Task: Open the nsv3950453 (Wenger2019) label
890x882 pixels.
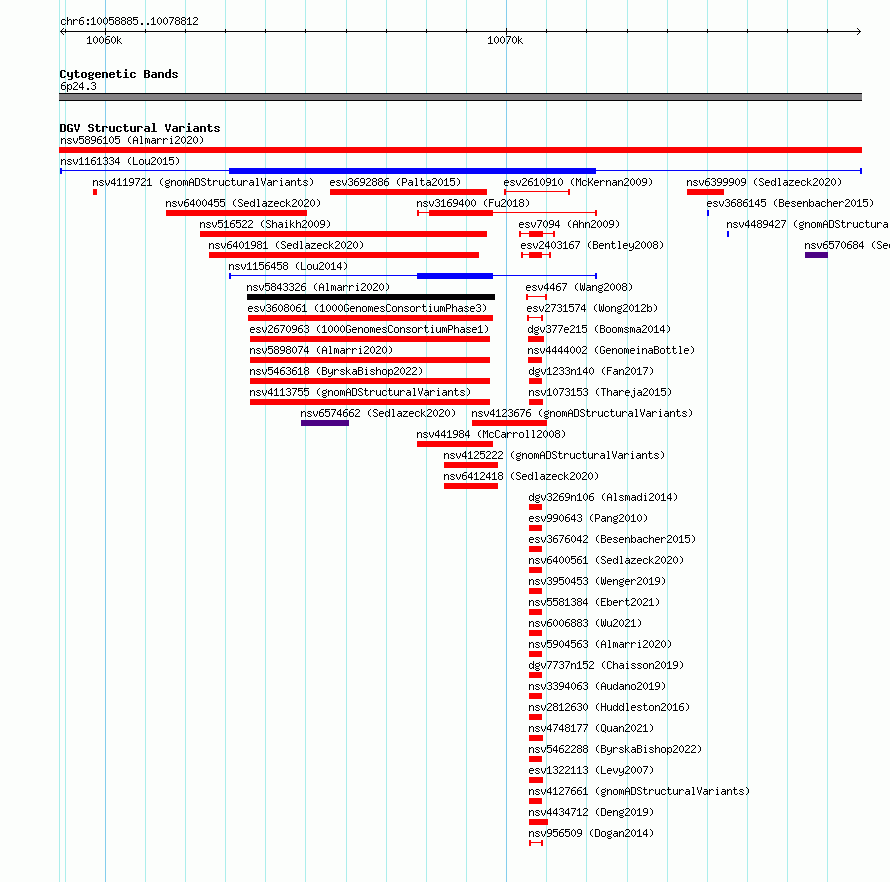Action: (x=597, y=581)
